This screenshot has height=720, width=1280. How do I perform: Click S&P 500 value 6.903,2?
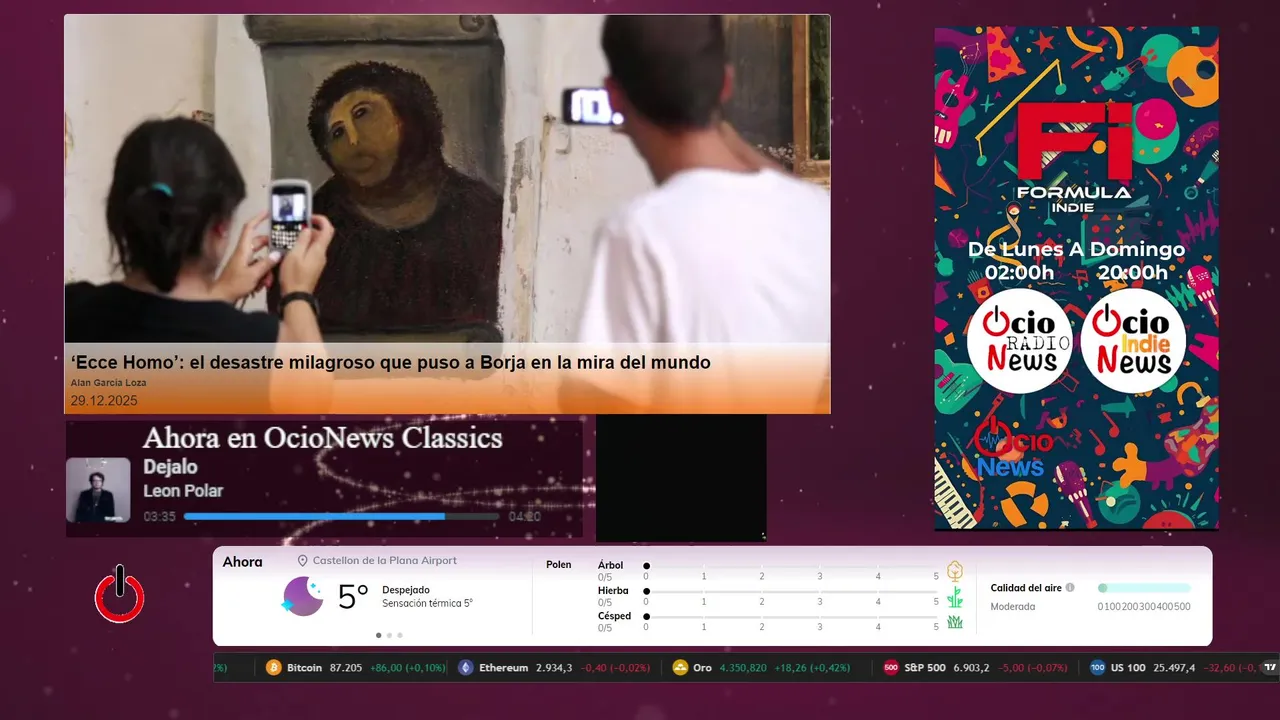[x=972, y=668]
